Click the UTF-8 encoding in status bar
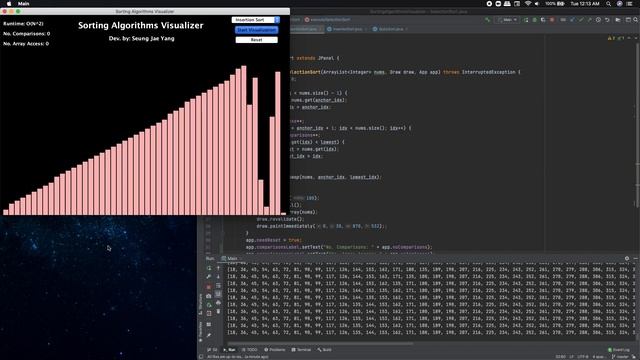Image resolution: width=640 pixels, height=360 pixels. (x=583, y=357)
